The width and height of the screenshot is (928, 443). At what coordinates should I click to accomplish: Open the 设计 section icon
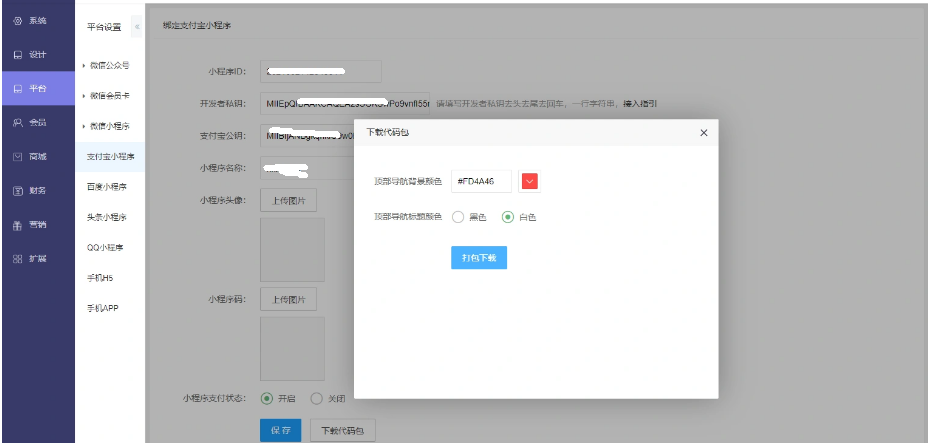point(17,55)
